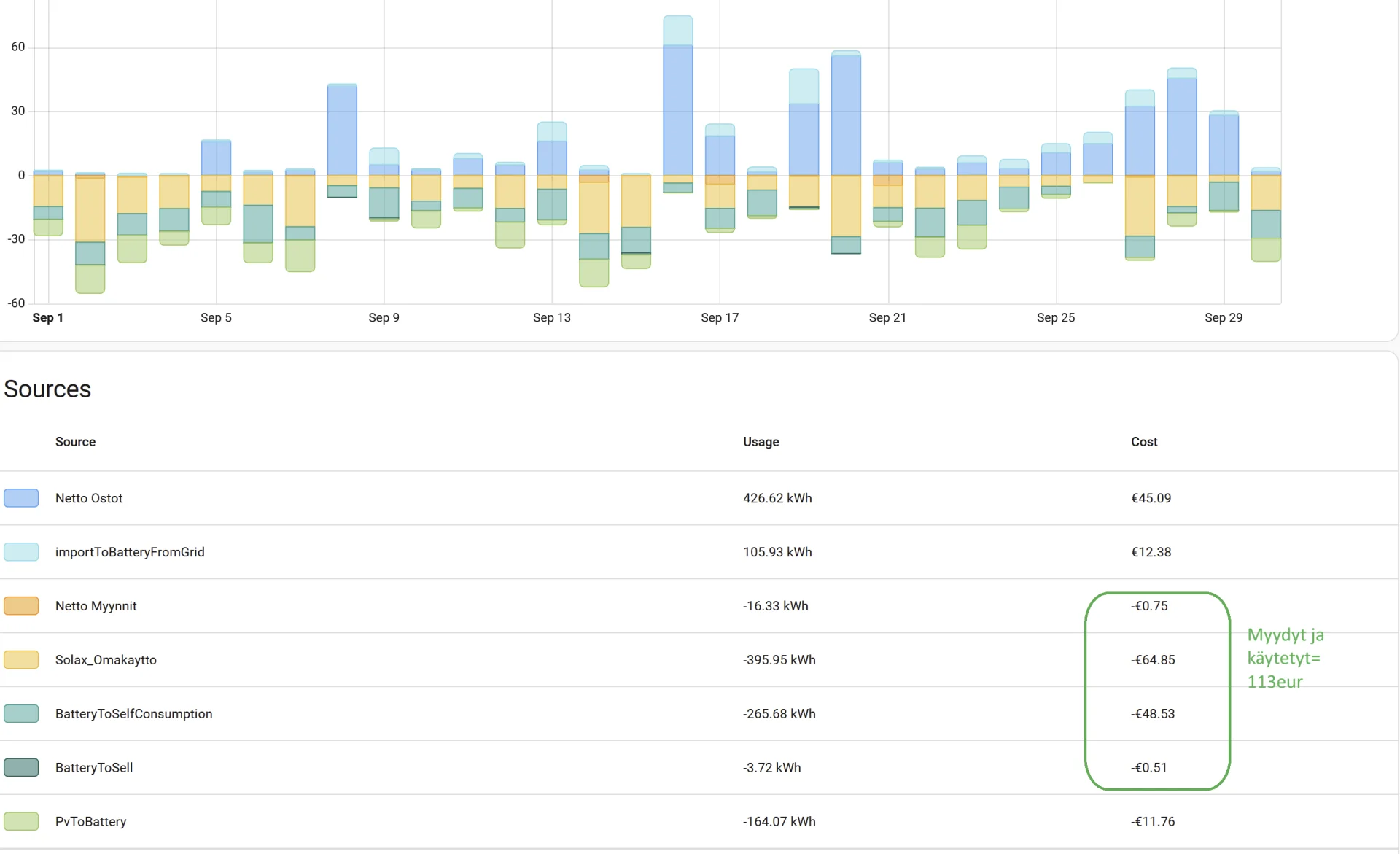The height and width of the screenshot is (854, 1400).
Task: Click the €45.09 cost value
Action: click(1151, 498)
